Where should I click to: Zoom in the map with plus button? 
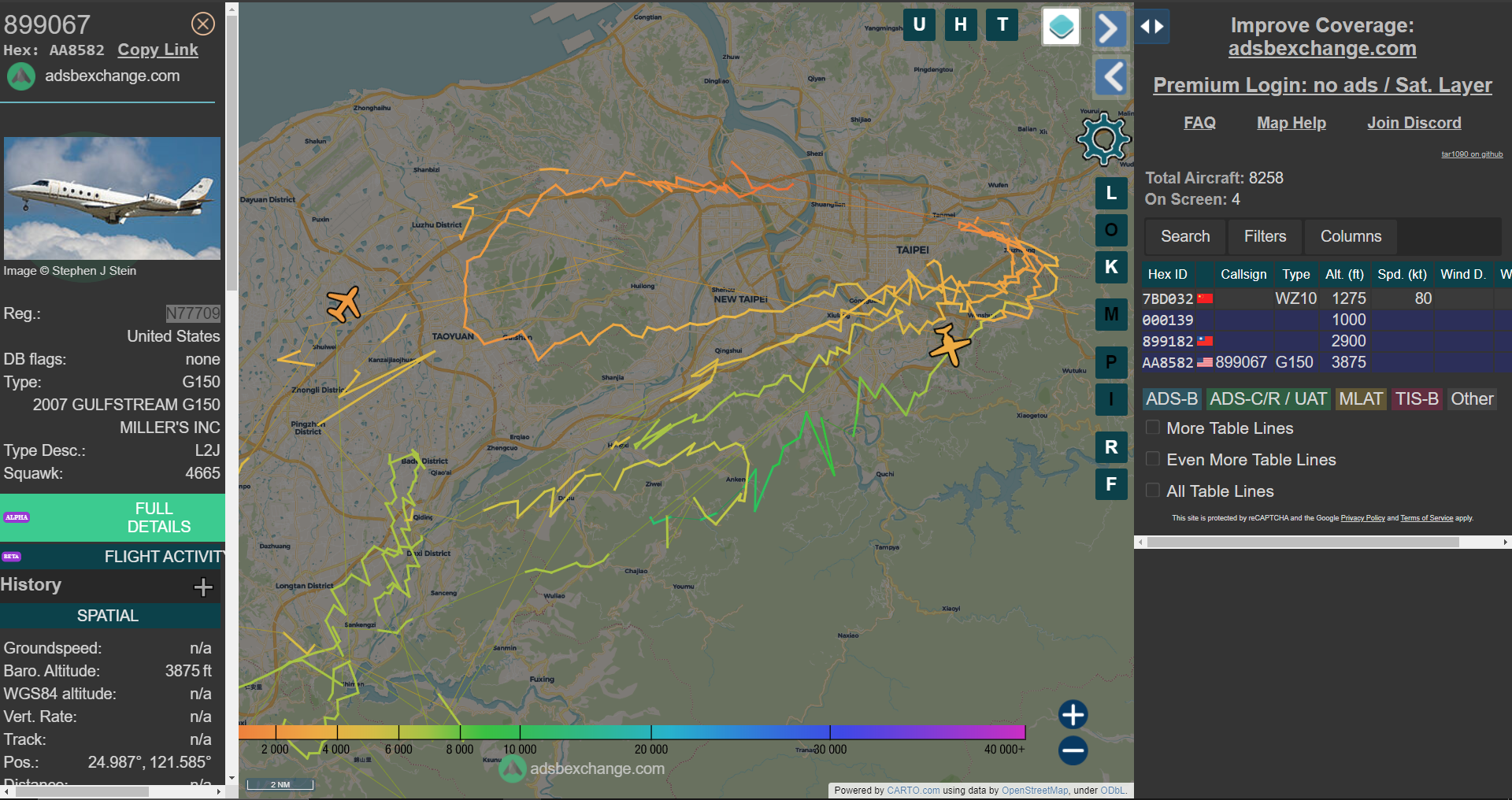(x=1073, y=715)
